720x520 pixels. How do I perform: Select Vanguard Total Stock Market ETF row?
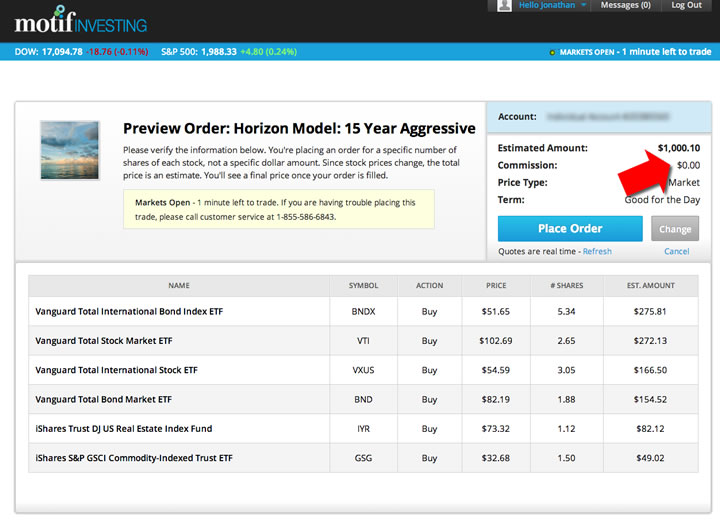coord(363,341)
